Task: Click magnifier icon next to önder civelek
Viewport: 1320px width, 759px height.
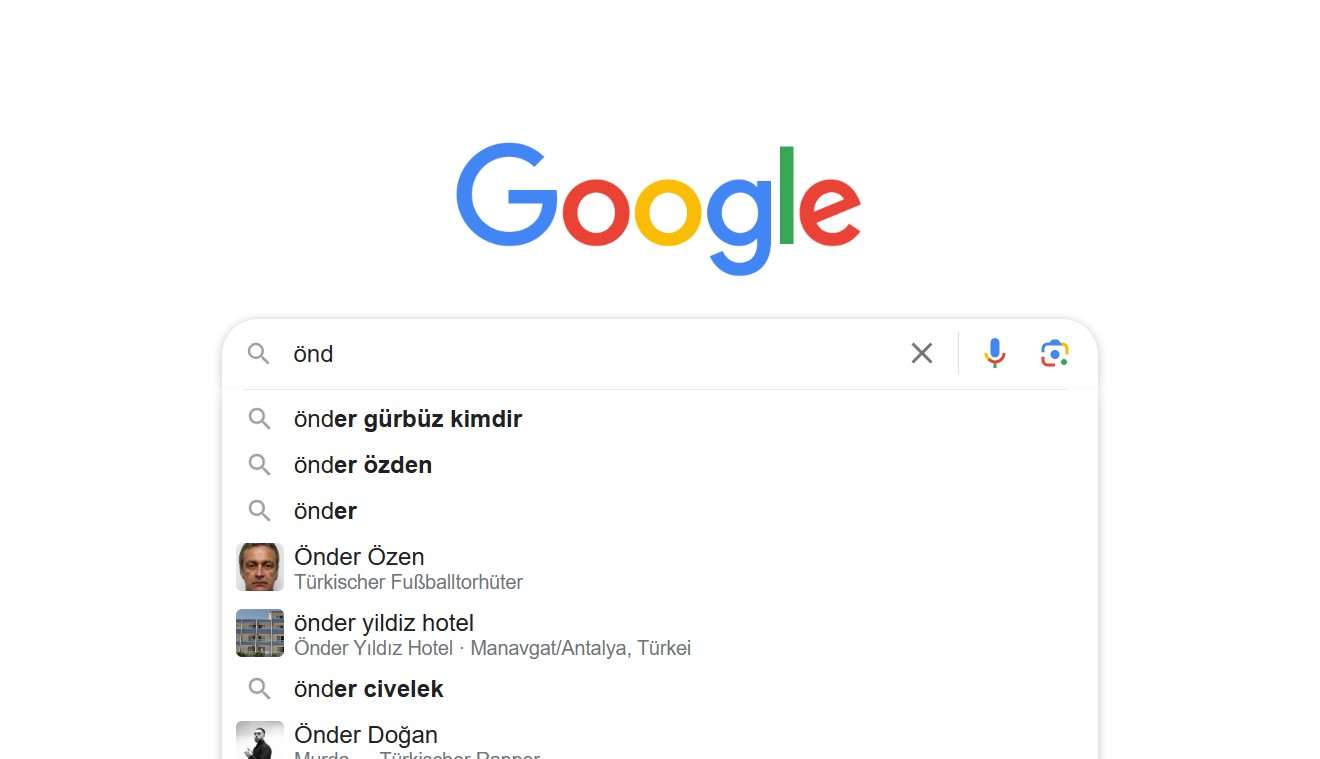Action: 259,689
